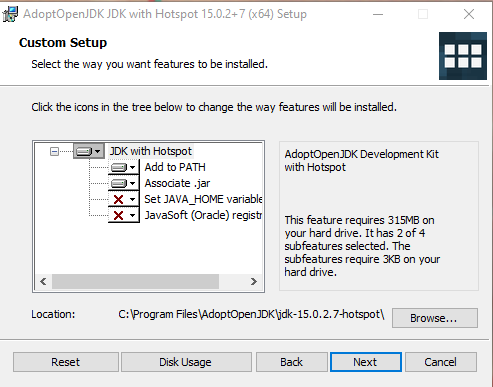Click the Browse... button
This screenshot has width=493, height=387.
[x=435, y=318]
